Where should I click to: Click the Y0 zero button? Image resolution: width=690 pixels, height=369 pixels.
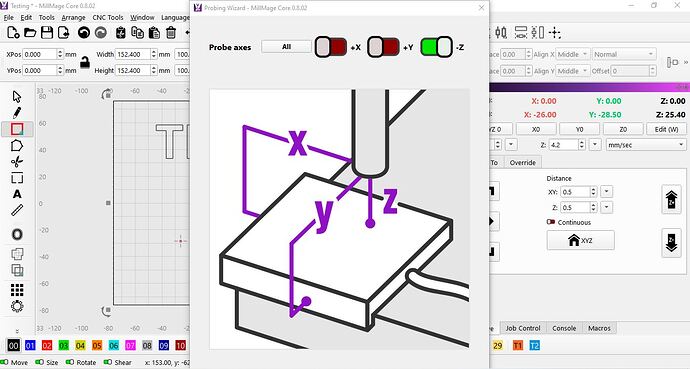(x=579, y=129)
